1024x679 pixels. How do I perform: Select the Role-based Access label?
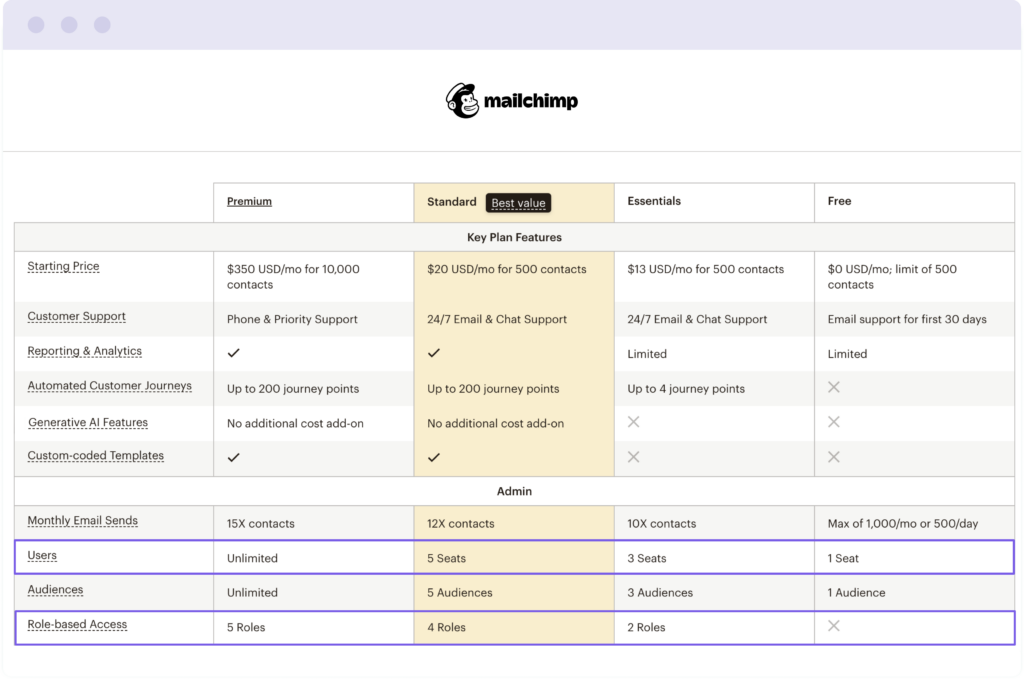pos(77,625)
